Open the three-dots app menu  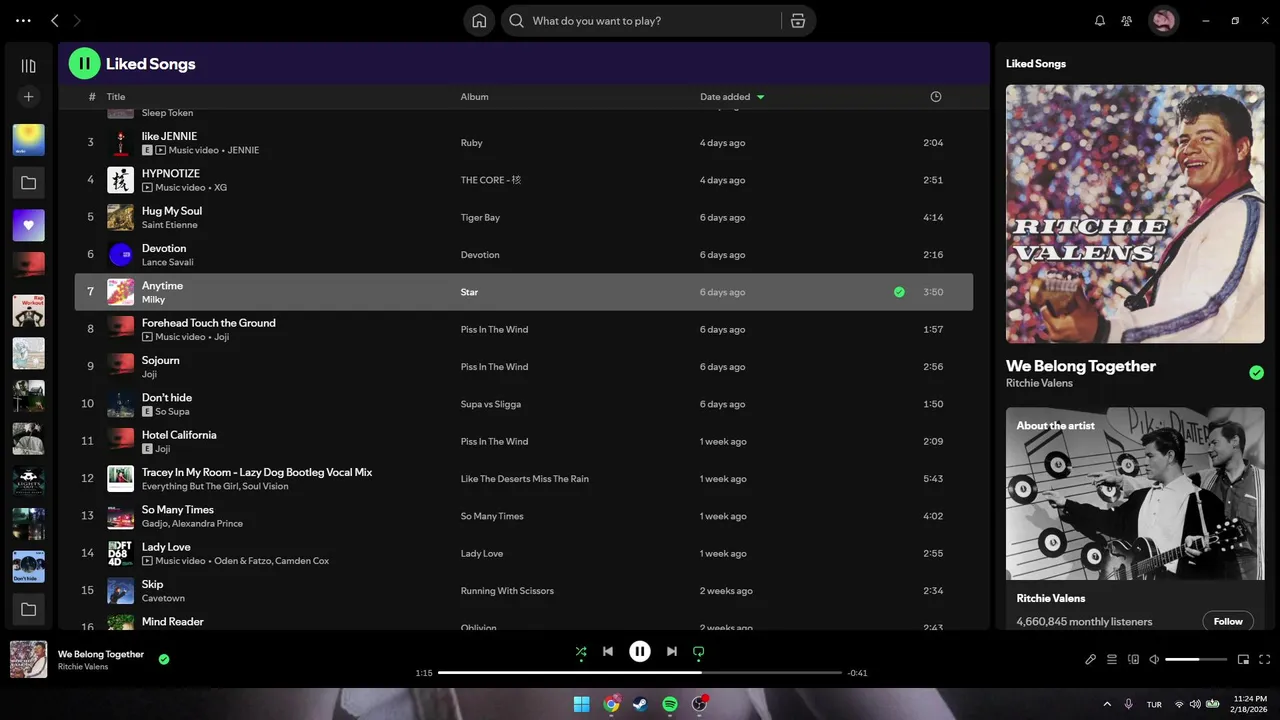23,21
